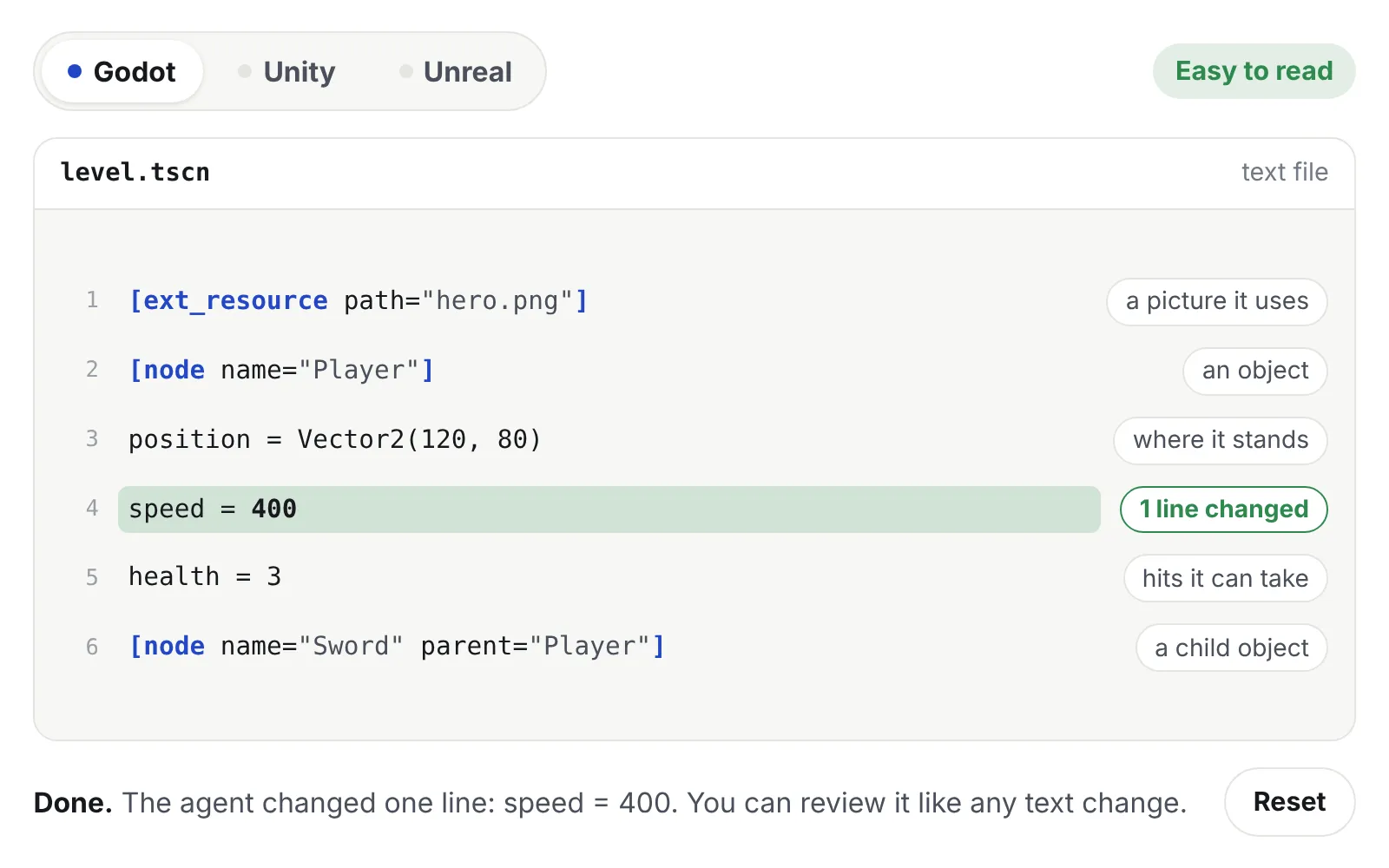Switch to the Unity tab
The width and height of the screenshot is (1389, 868).
coord(286,71)
